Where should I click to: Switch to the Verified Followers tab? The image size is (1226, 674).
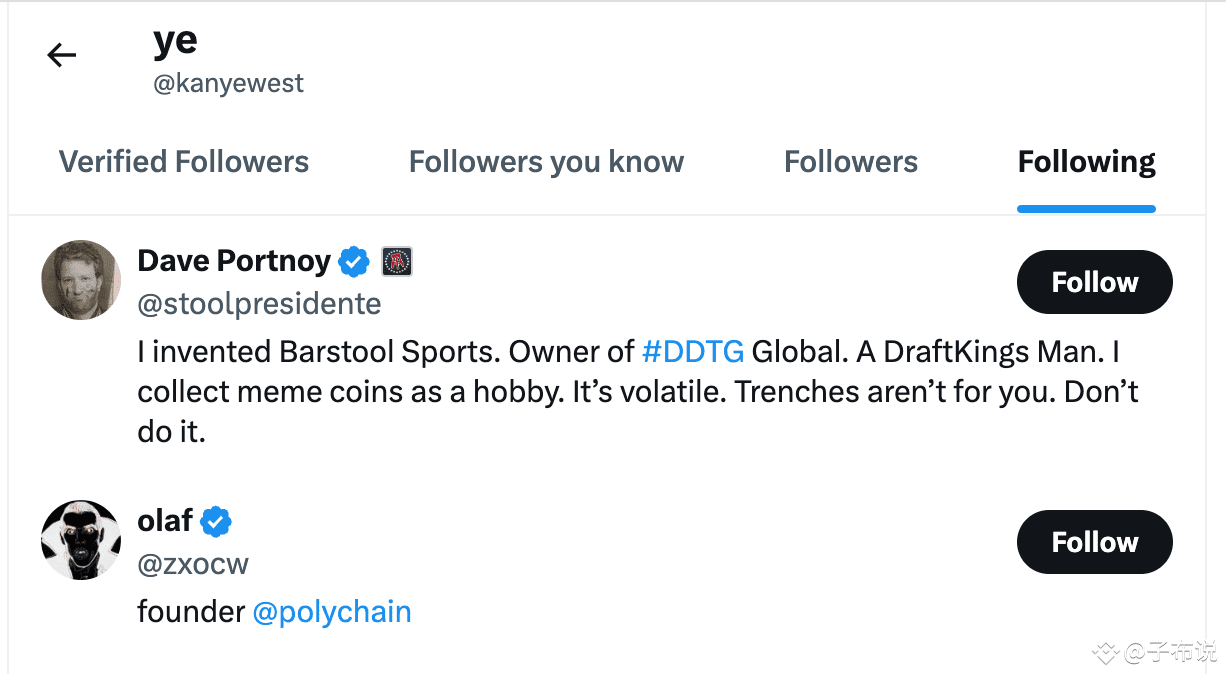184,161
